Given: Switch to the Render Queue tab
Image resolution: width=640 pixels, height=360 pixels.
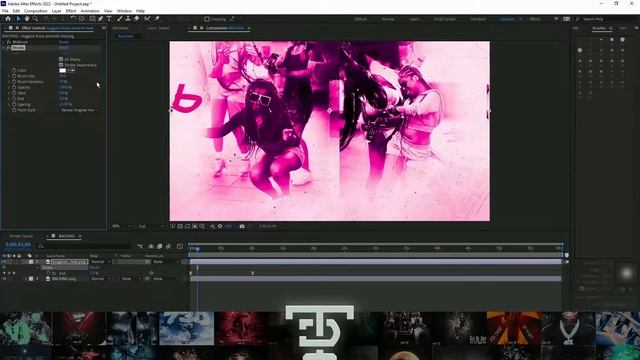Looking at the screenshot, I should click(21, 236).
